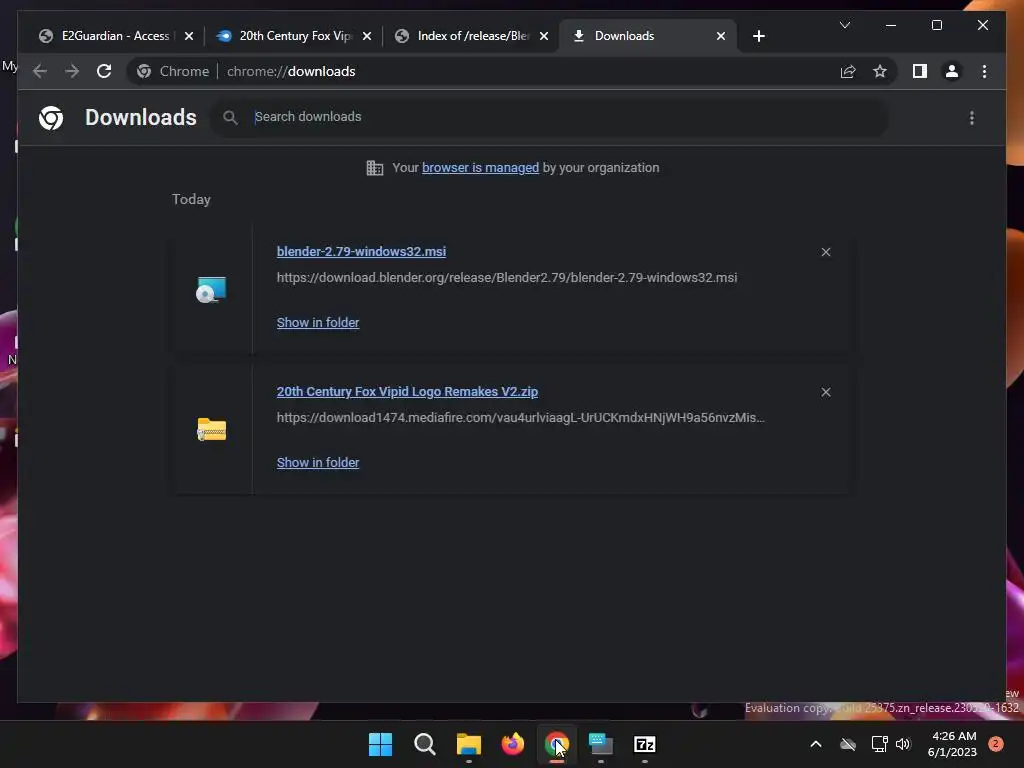Open blender-2.79-windows32.msi file link
The image size is (1024, 768).
point(361,251)
